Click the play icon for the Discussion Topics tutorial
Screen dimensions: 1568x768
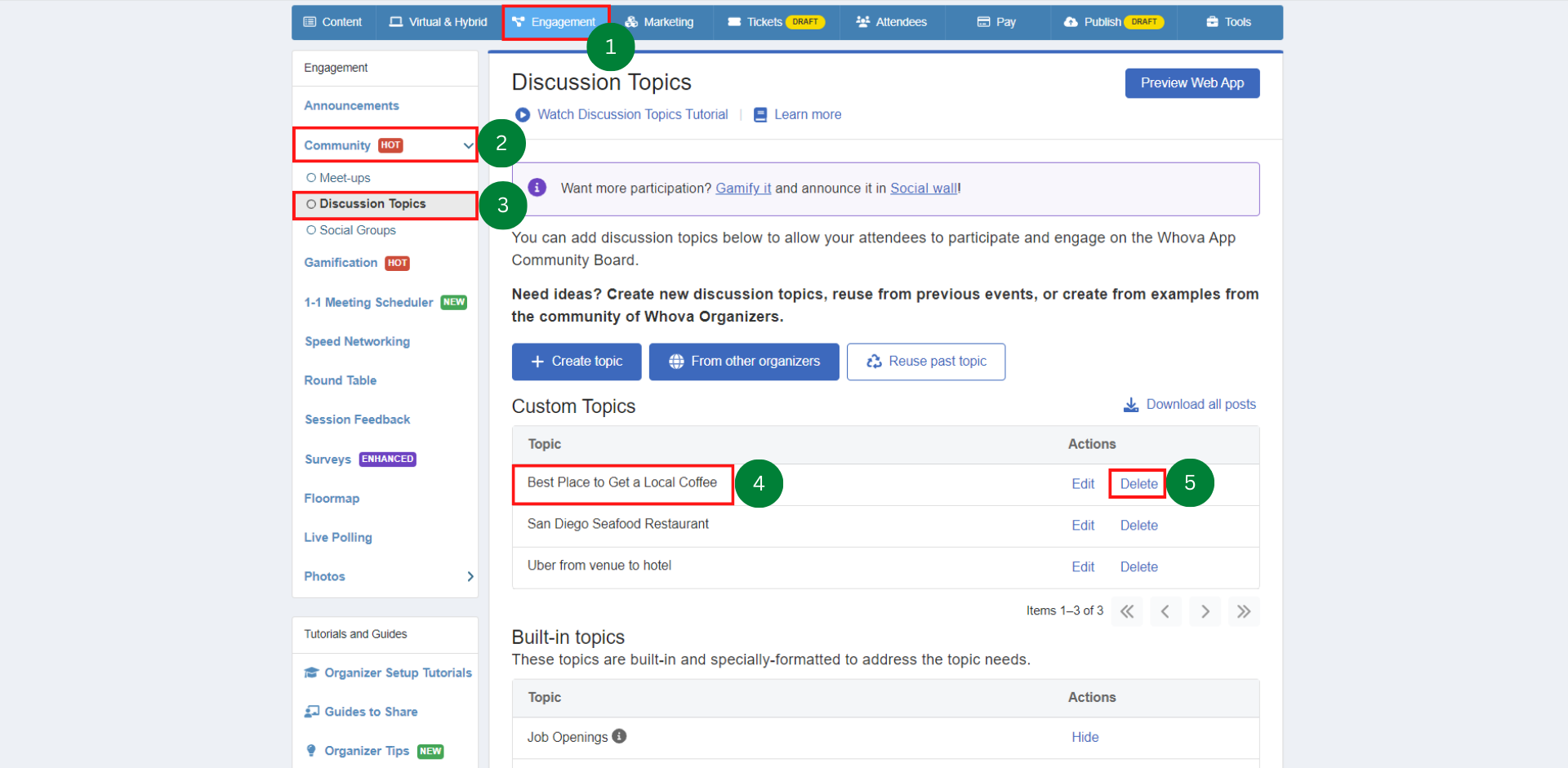coord(523,115)
